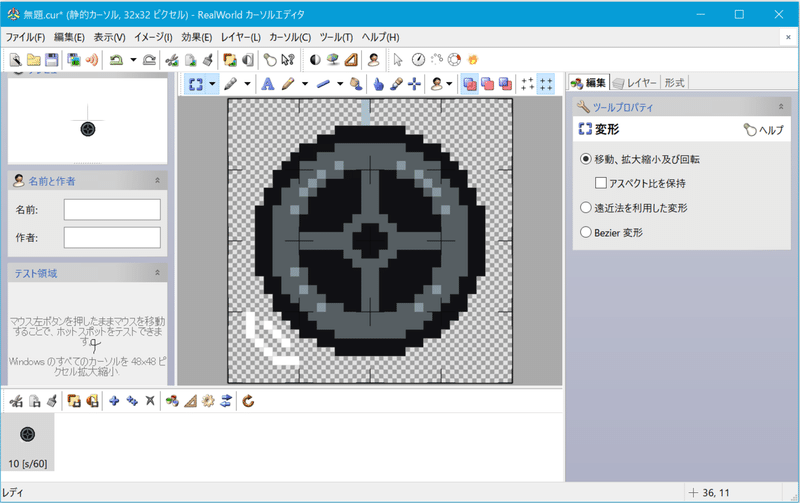The width and height of the screenshot is (800, 503).
Task: Click the circular orange arrow icon in frames toolbar
Action: [248, 401]
